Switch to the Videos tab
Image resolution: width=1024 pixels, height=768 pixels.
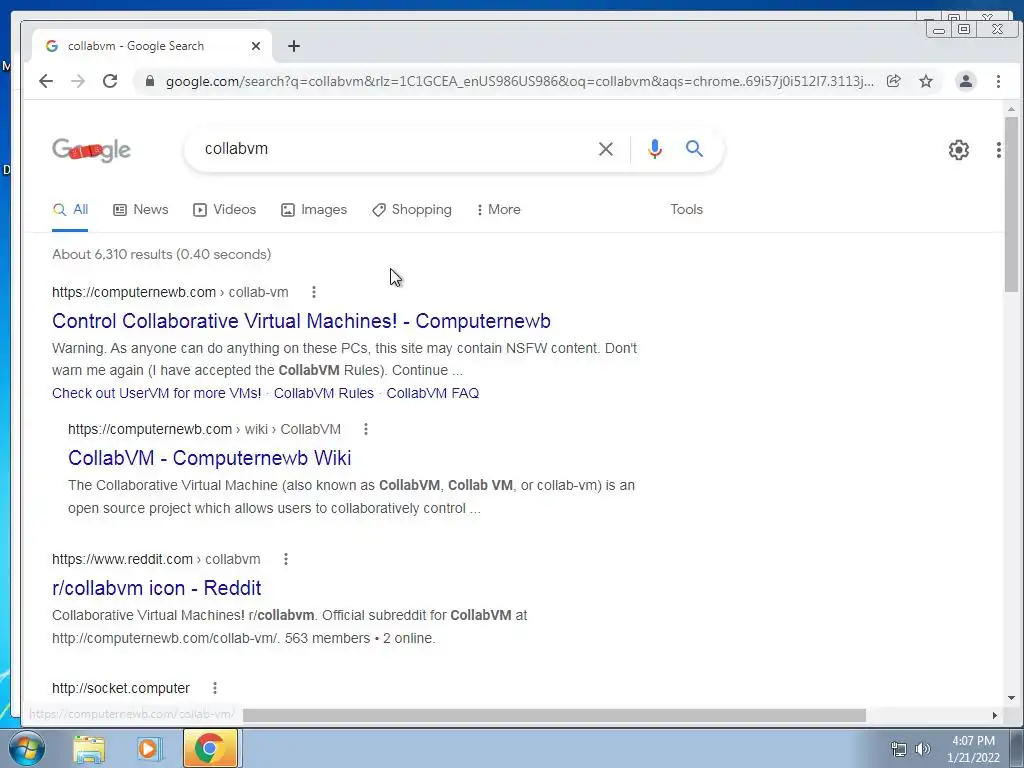tap(224, 210)
